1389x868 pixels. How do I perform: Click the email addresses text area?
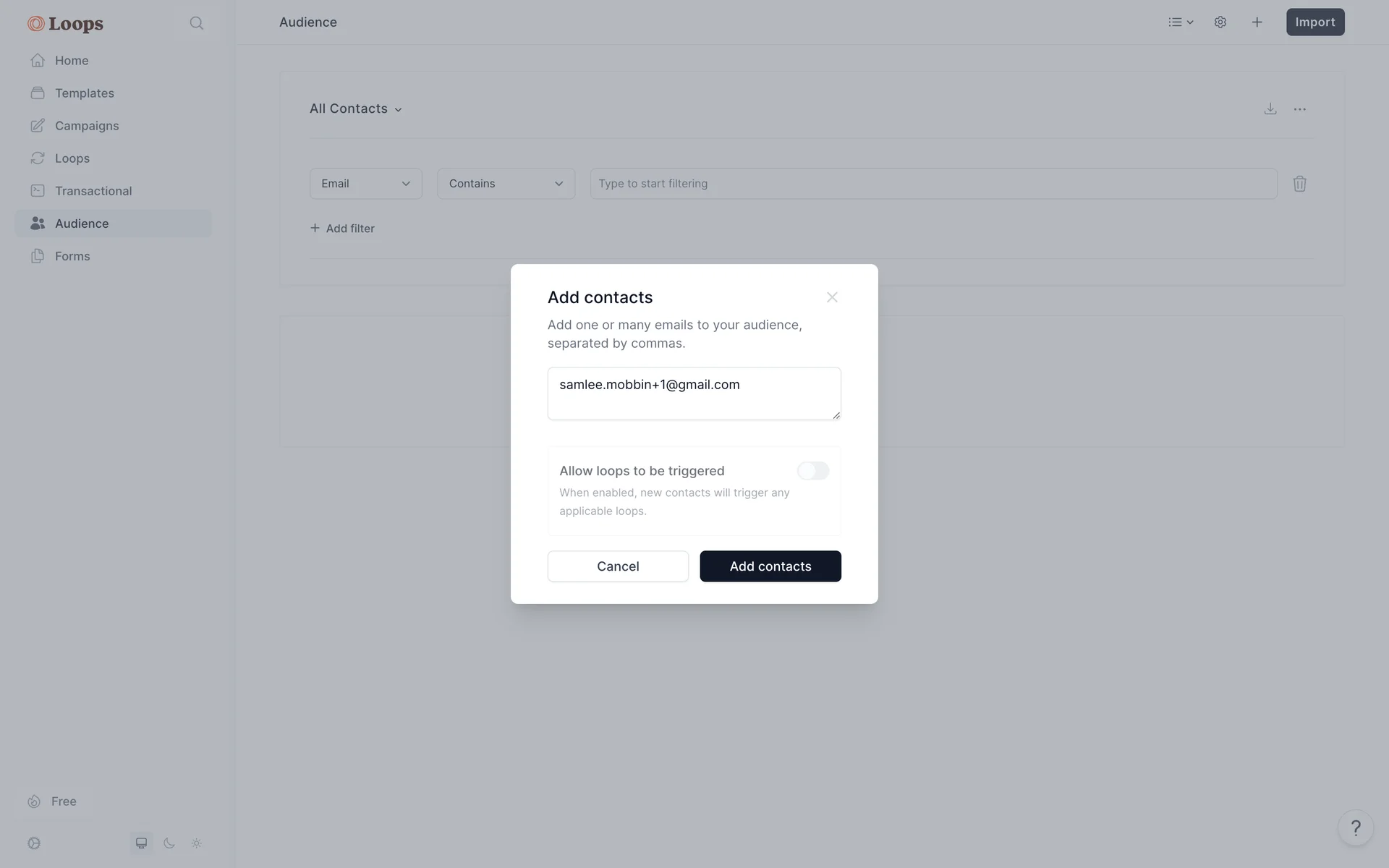694,393
